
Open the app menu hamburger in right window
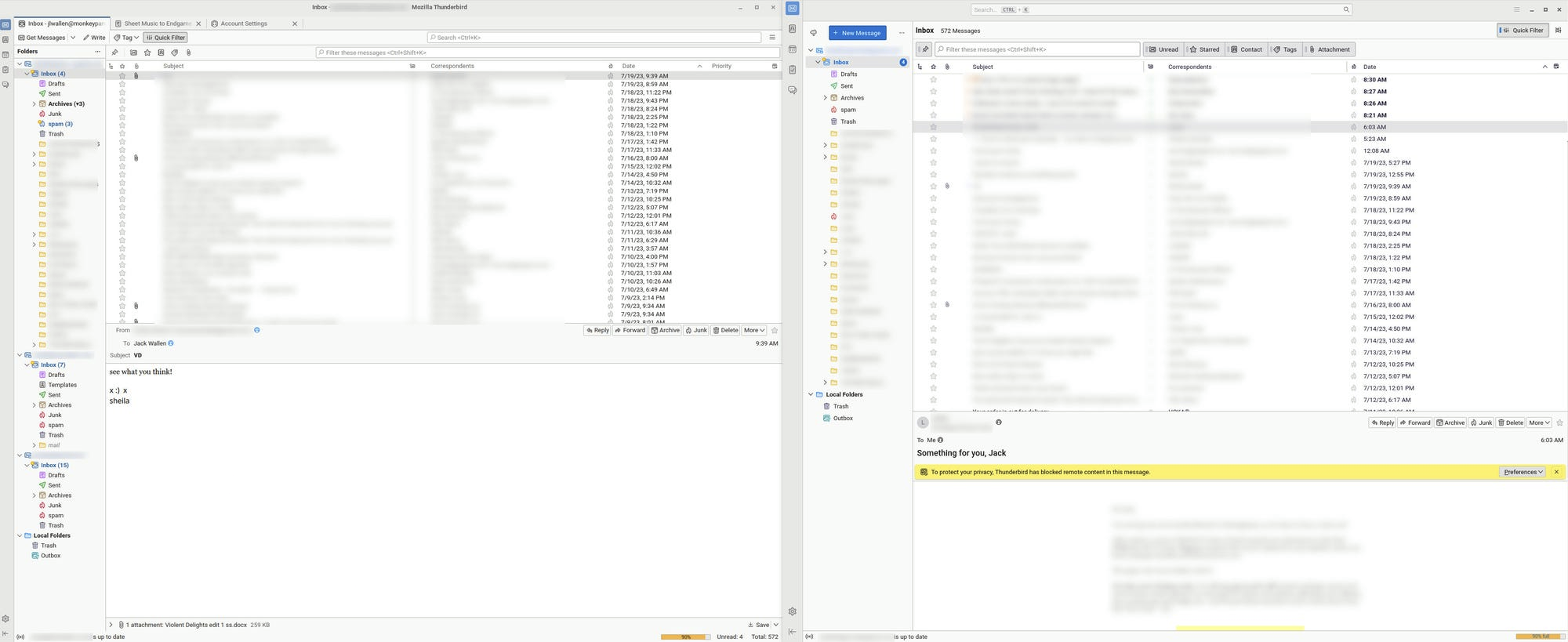1516,9
